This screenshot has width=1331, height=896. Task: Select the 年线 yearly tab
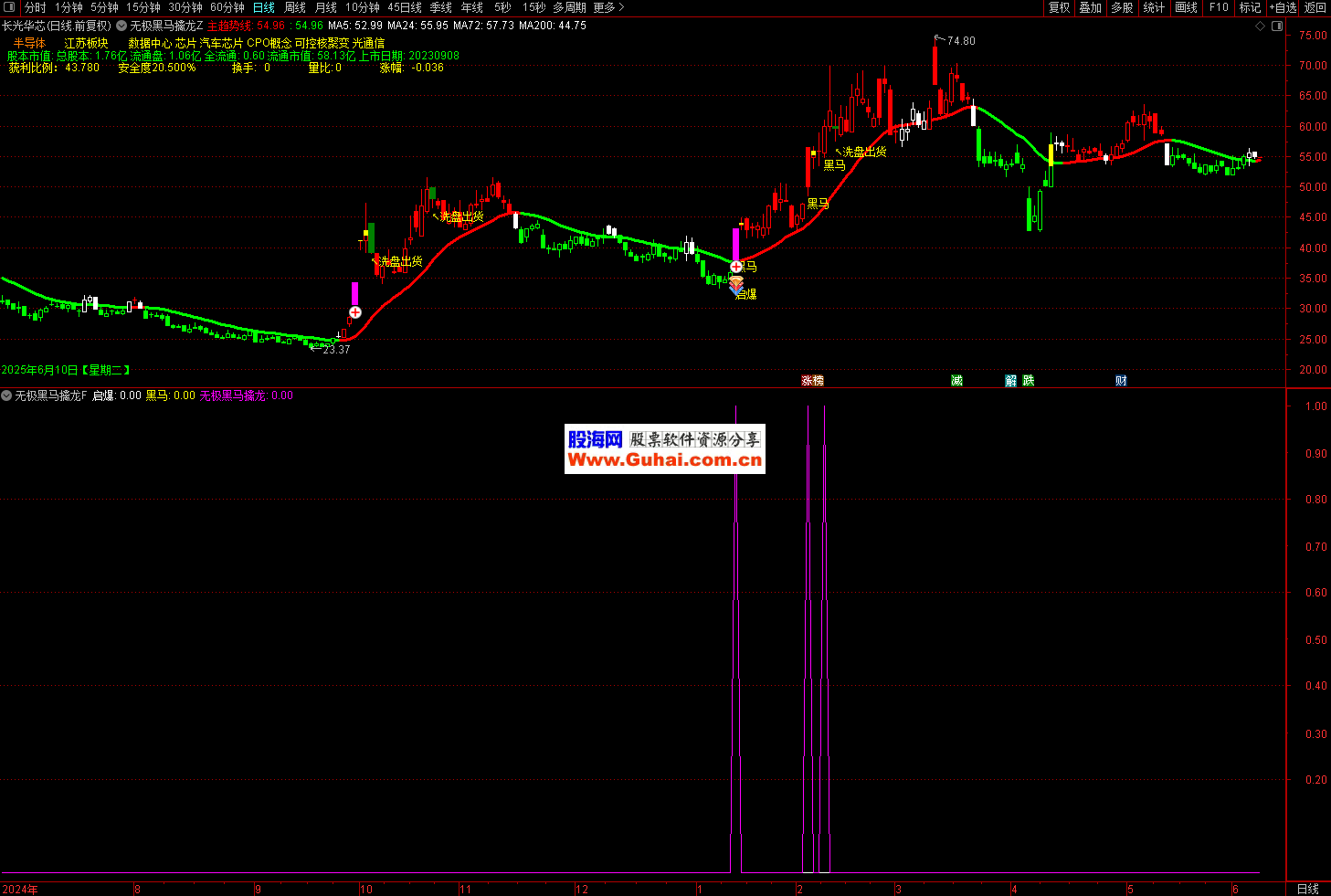pos(472,7)
